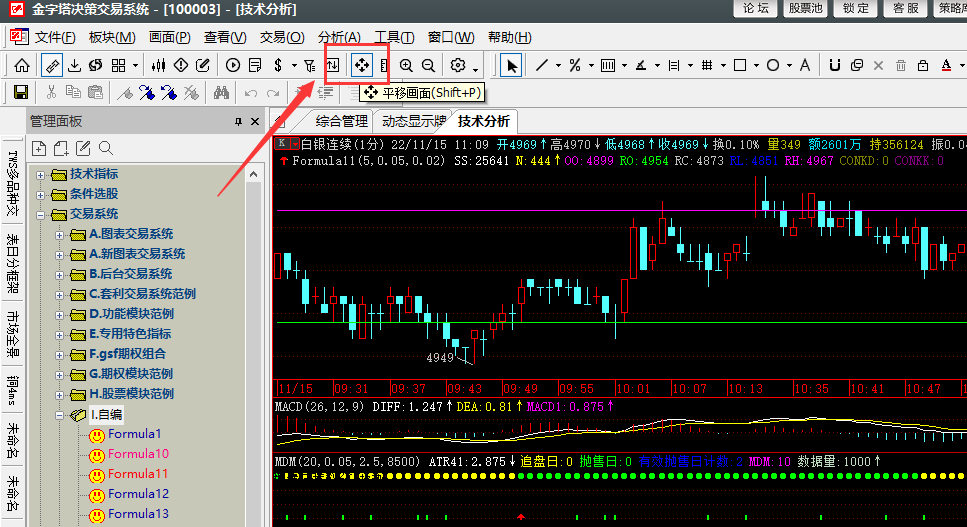Toggle the lock drawings icon
The height and width of the screenshot is (527, 967).
[922, 65]
